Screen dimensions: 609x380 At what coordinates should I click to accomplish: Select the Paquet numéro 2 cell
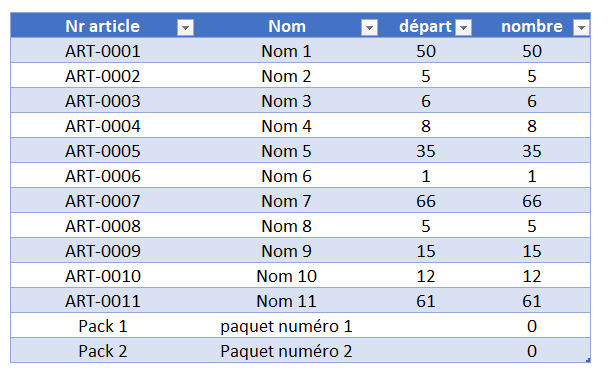pyautogui.click(x=287, y=351)
